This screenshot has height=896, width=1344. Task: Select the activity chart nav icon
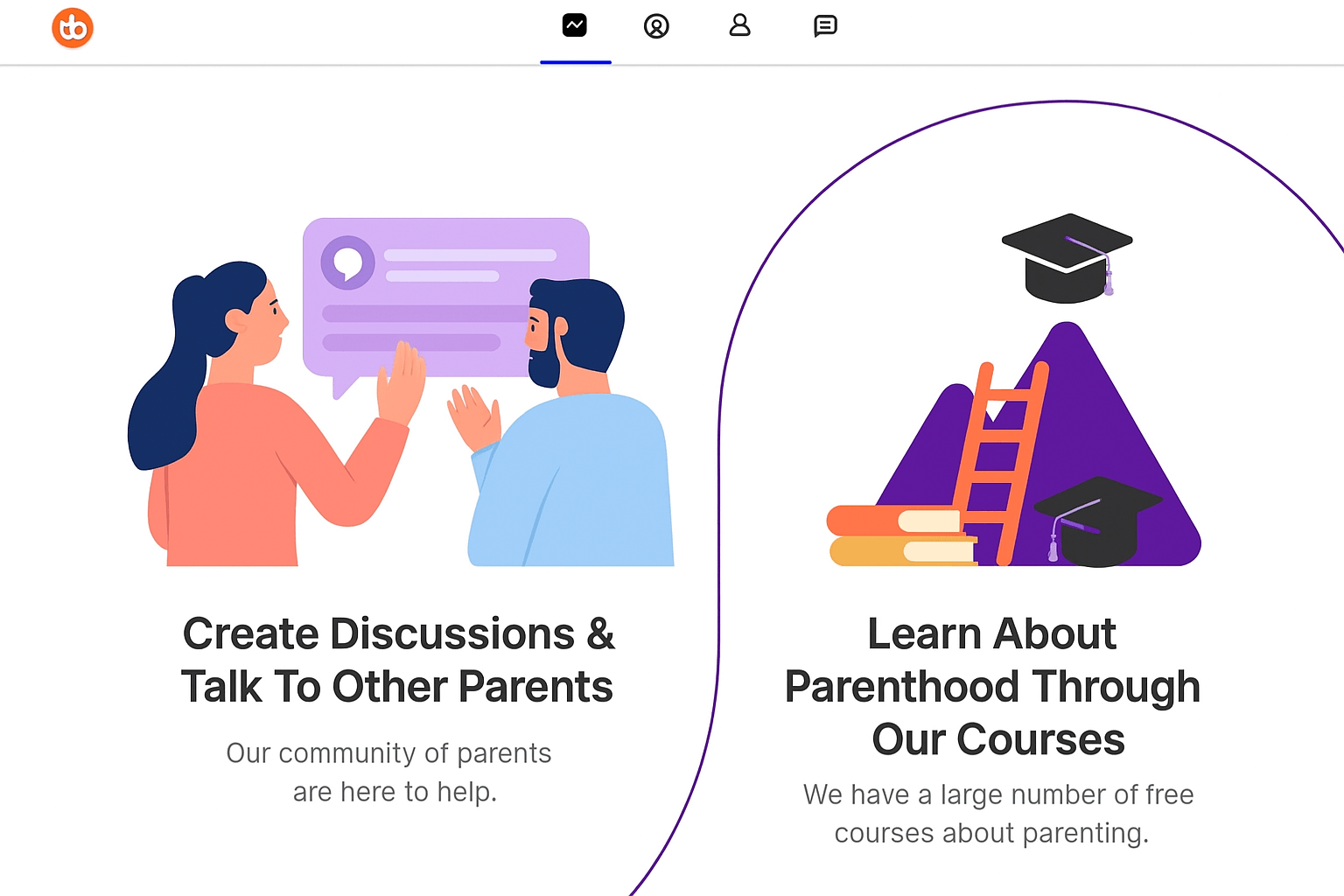click(575, 25)
